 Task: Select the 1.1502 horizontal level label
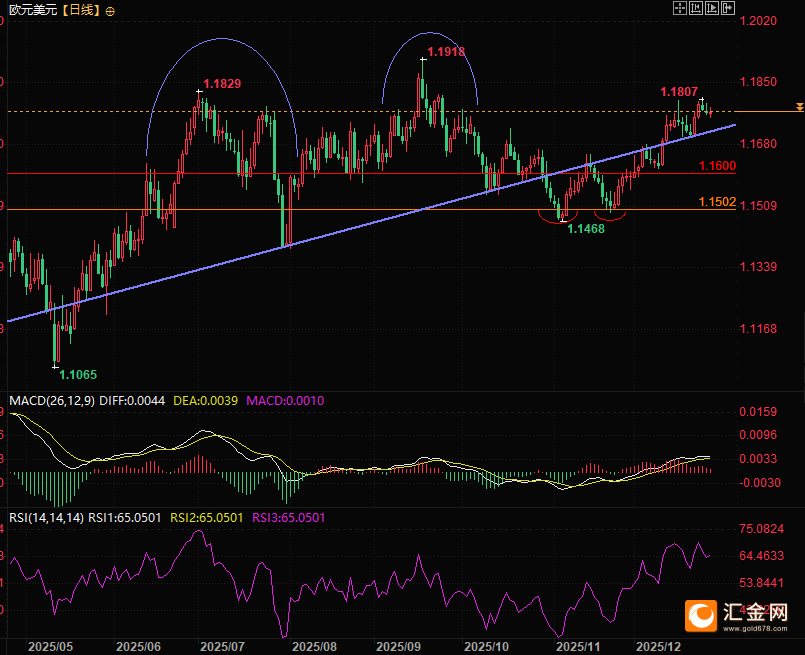coord(718,202)
